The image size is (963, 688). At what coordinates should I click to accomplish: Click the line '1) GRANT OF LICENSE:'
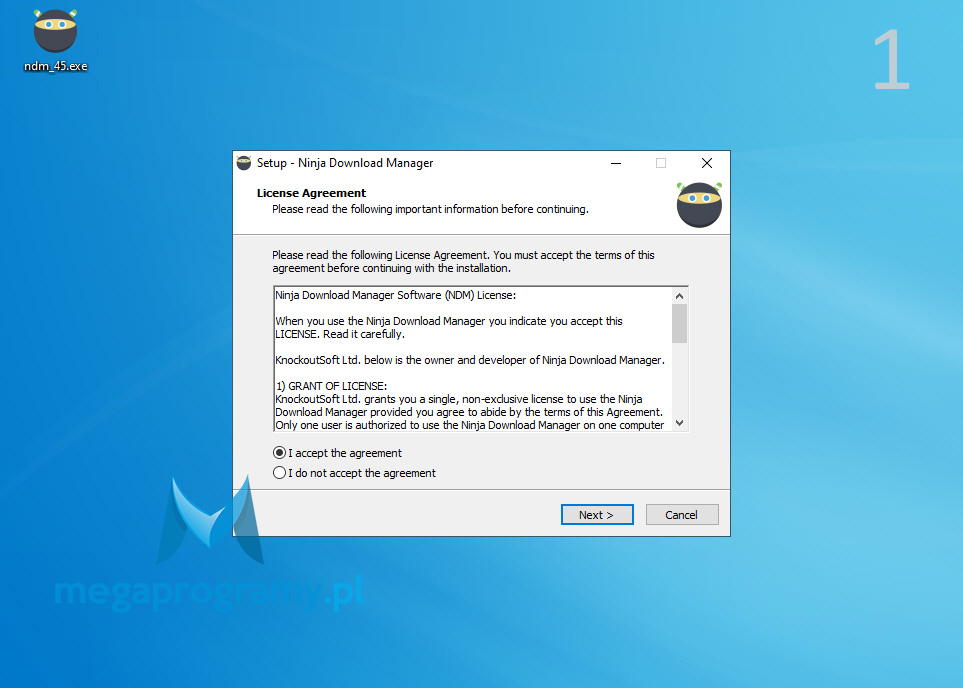coord(332,386)
